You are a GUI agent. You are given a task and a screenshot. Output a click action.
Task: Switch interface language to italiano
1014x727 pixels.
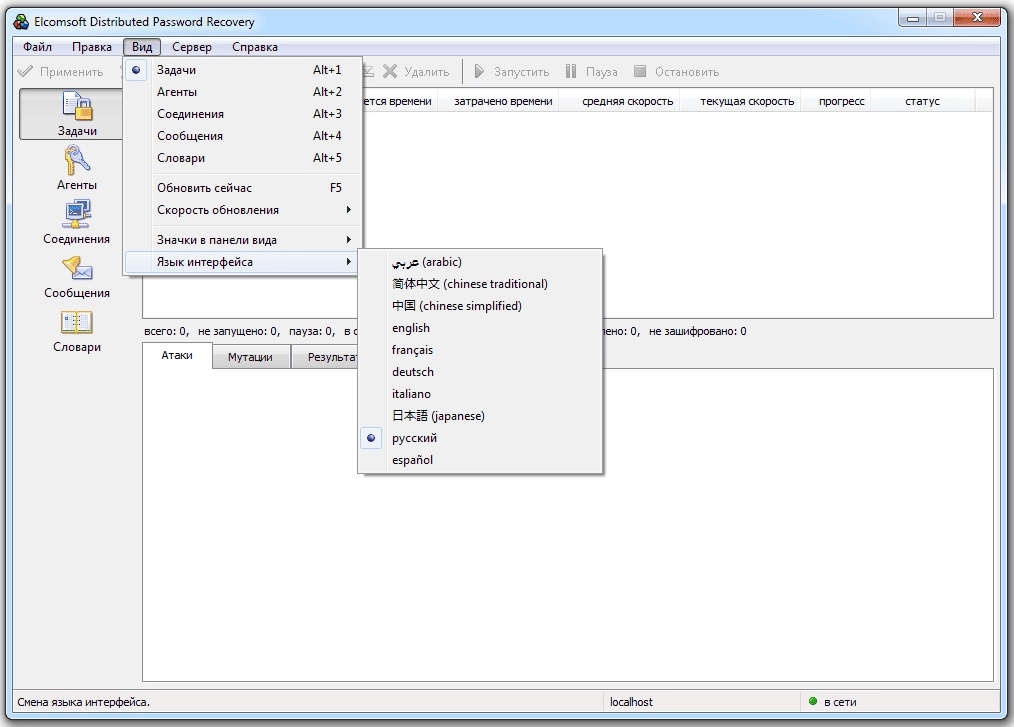pos(480,394)
